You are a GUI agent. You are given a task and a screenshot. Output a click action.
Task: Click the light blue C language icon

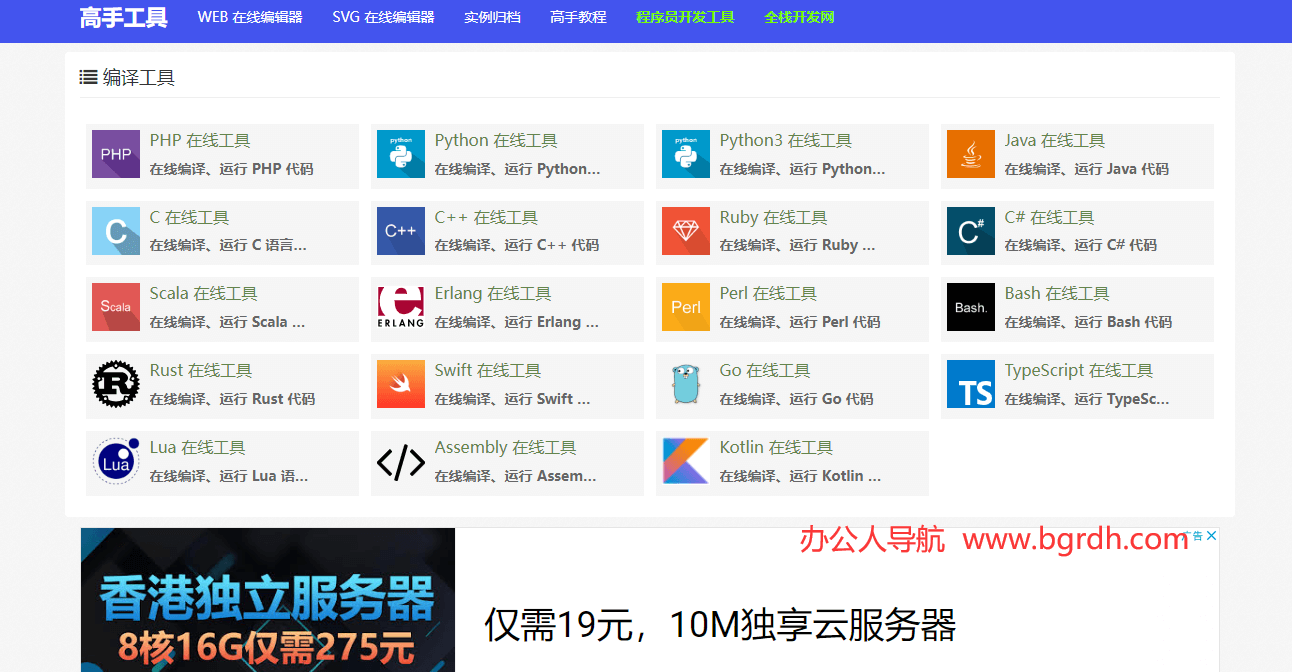[x=116, y=231]
